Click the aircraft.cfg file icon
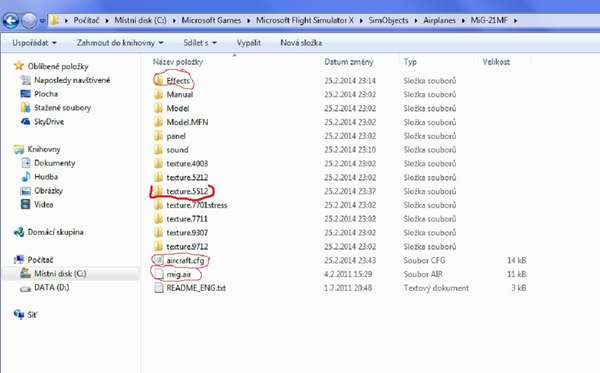The width and height of the screenshot is (600, 373). point(158,260)
